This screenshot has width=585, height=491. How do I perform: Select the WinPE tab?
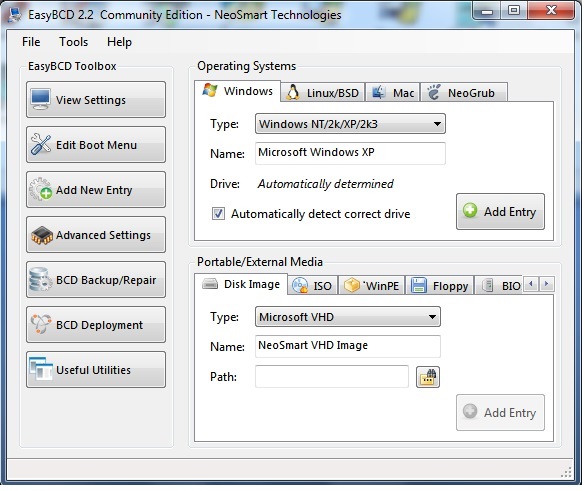pos(372,285)
